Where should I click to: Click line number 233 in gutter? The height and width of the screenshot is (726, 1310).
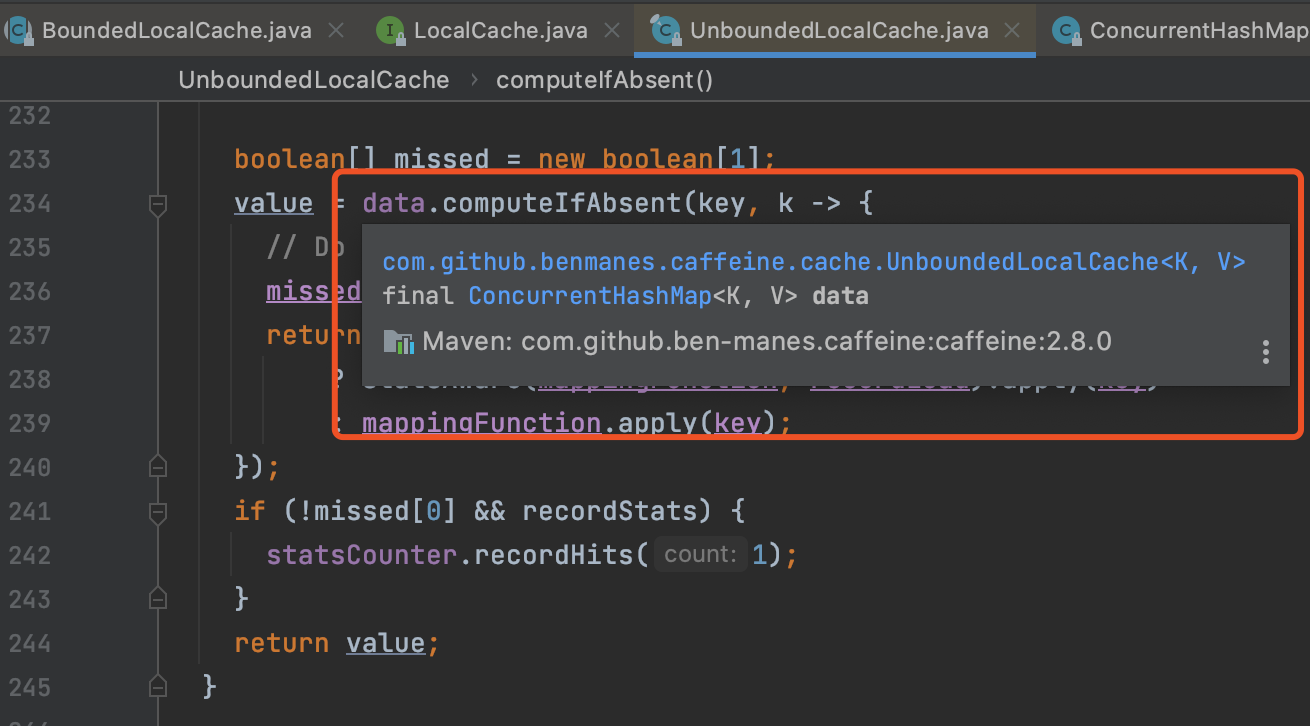tap(29, 160)
